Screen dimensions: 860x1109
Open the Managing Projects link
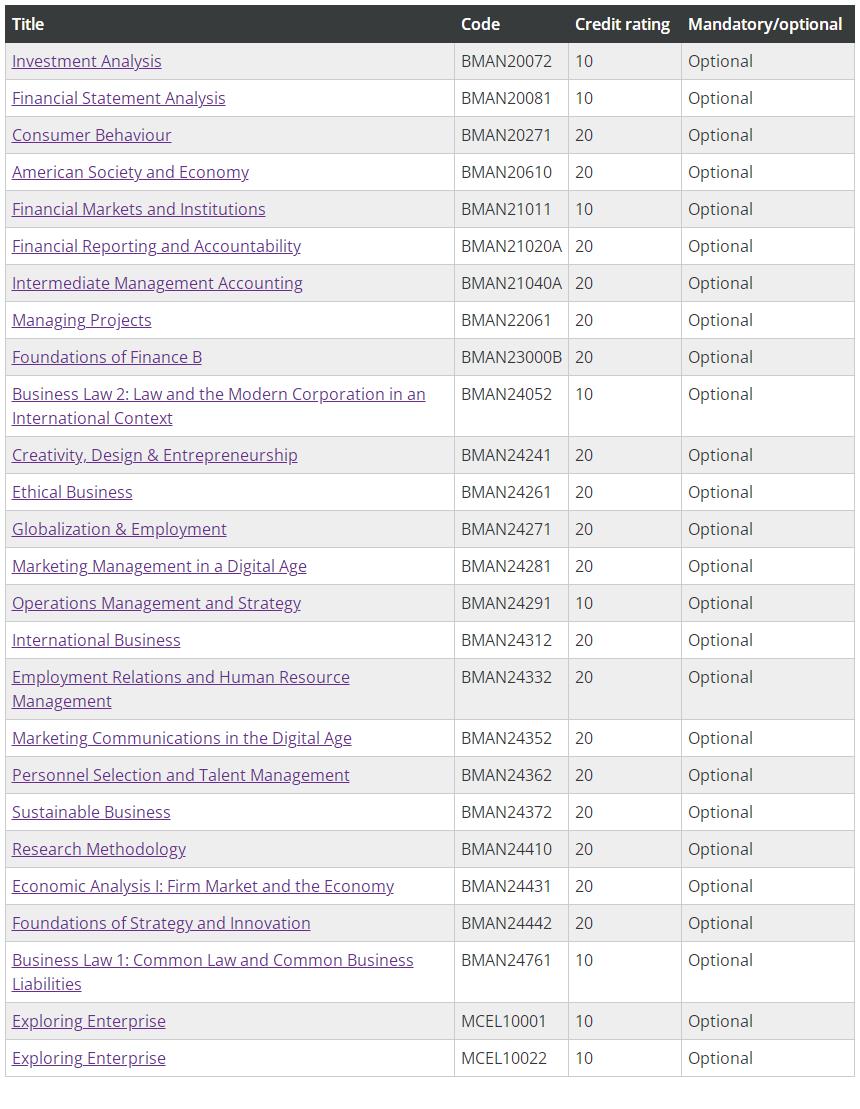pyautogui.click(x=81, y=320)
